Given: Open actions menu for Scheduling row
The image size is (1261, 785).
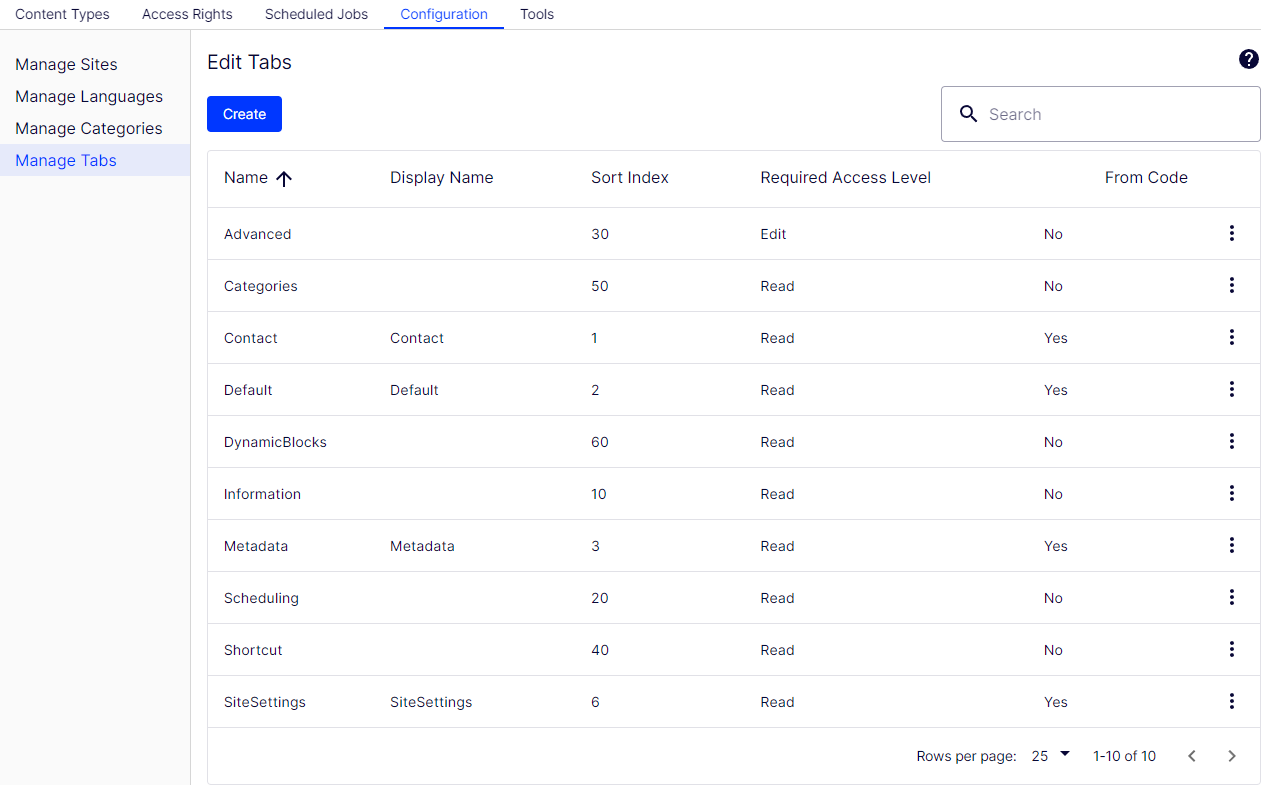Looking at the screenshot, I should coord(1231,597).
